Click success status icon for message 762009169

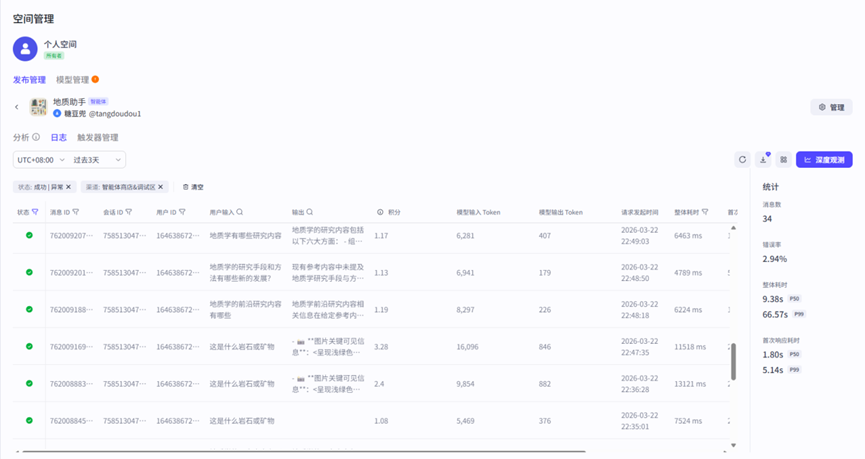point(29,346)
